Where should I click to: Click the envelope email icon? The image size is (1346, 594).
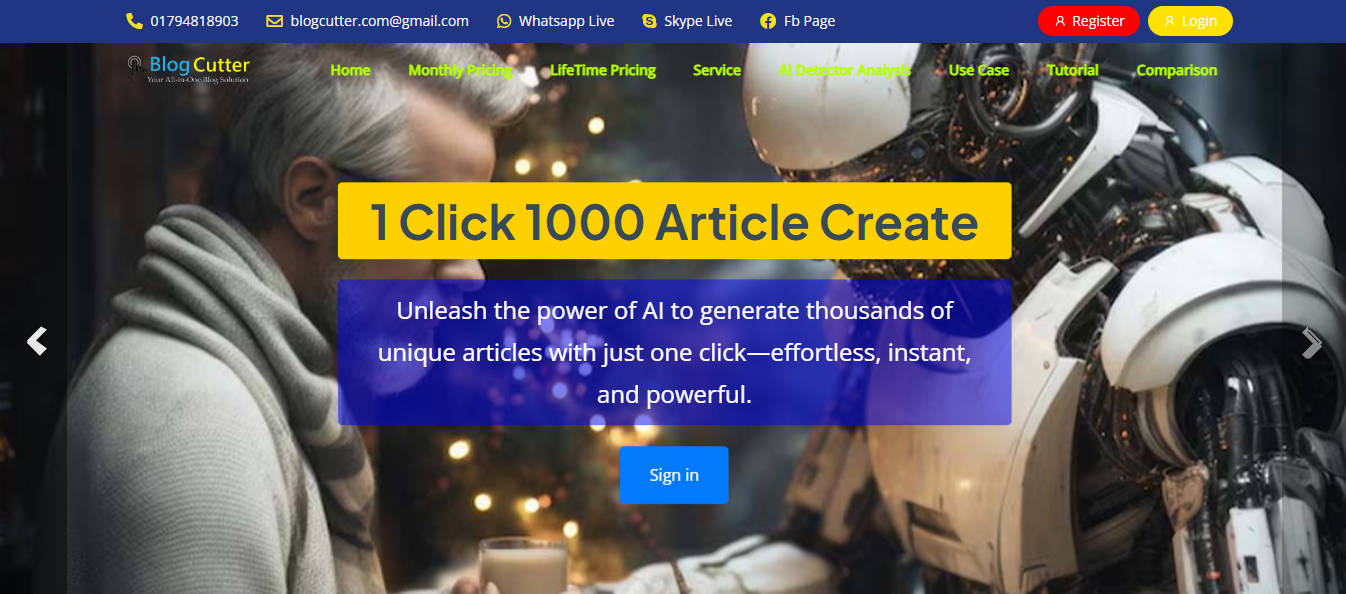click(x=275, y=21)
